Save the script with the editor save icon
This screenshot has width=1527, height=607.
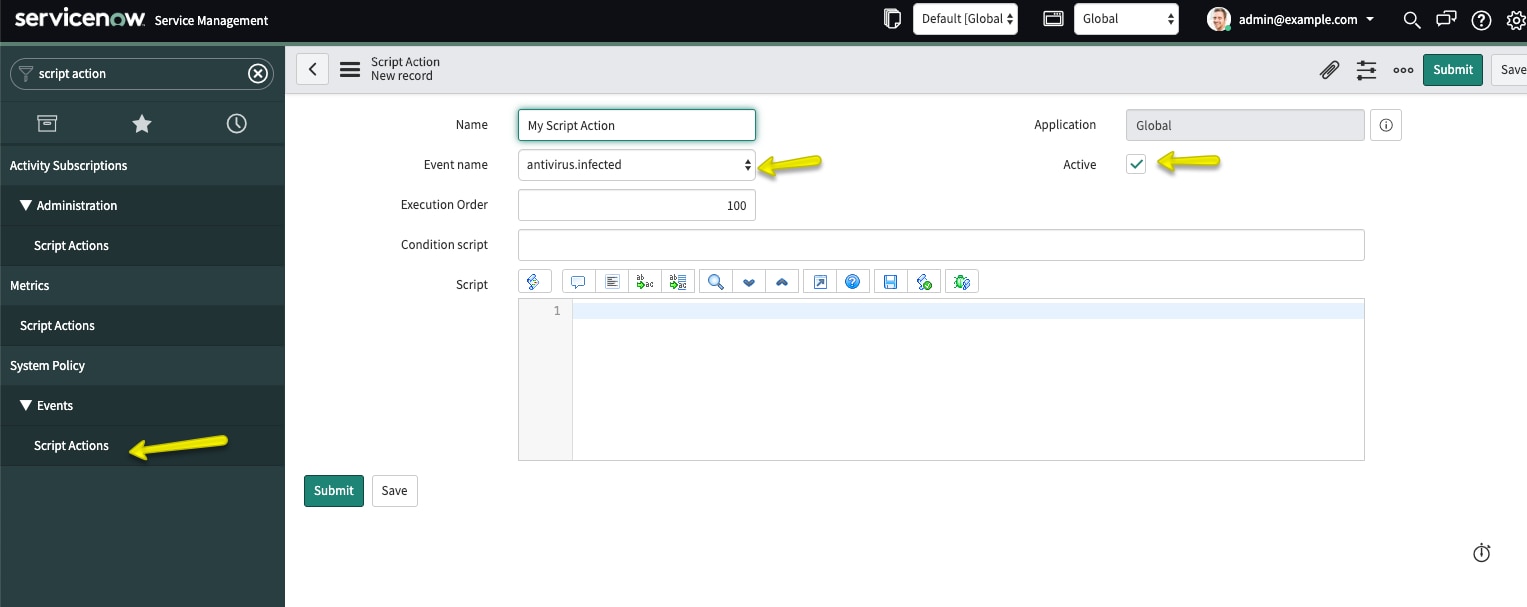coord(890,281)
